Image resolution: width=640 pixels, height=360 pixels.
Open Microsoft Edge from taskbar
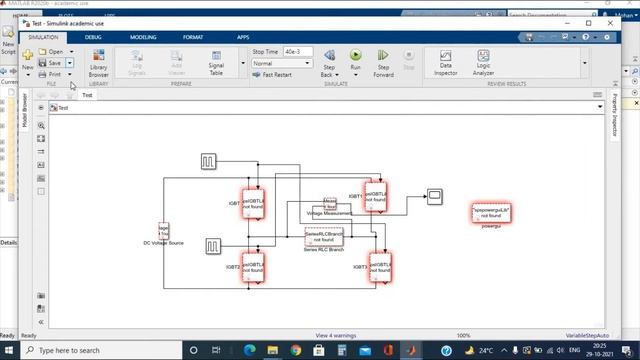tap(250, 350)
